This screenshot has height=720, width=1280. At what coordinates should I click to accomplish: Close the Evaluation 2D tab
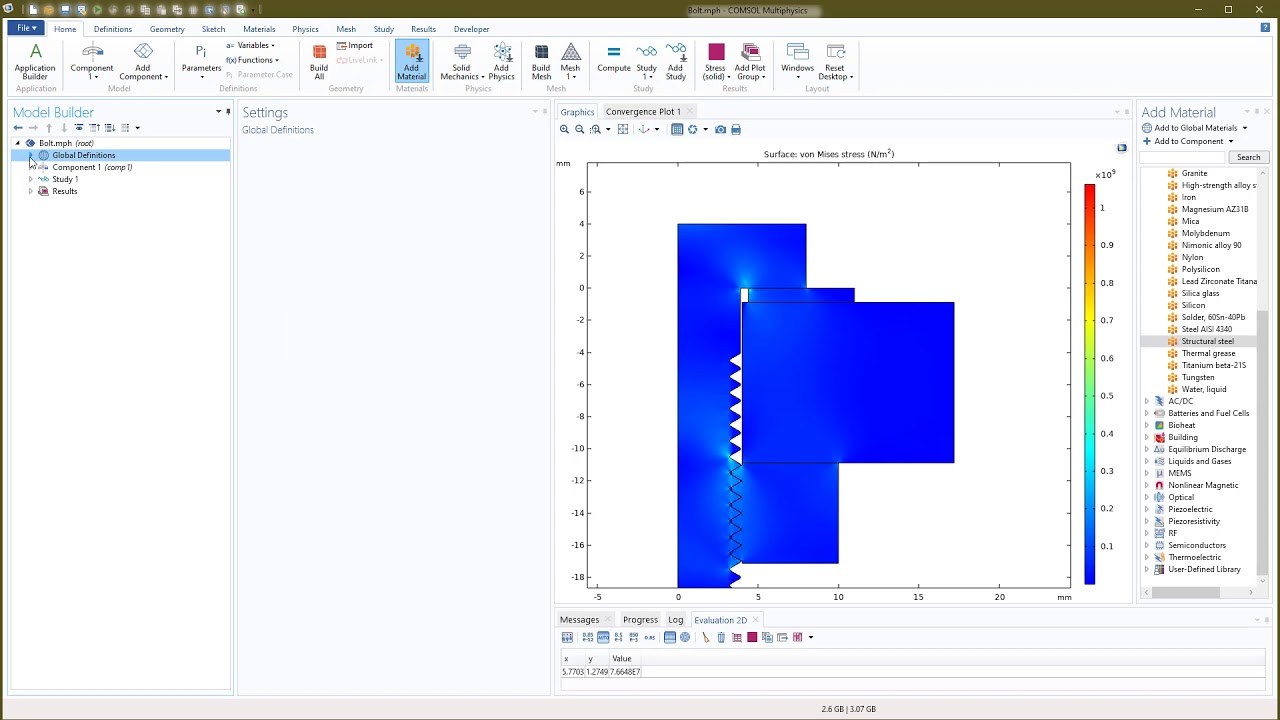pyautogui.click(x=756, y=620)
